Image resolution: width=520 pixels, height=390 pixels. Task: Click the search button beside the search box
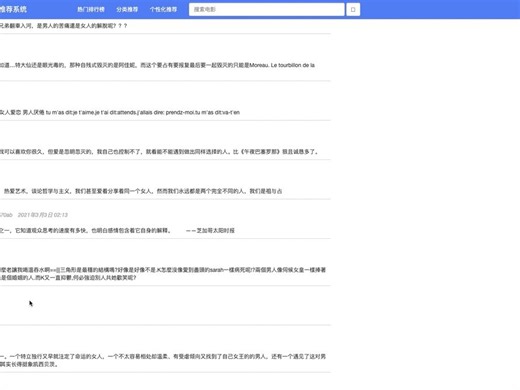click(353, 9)
